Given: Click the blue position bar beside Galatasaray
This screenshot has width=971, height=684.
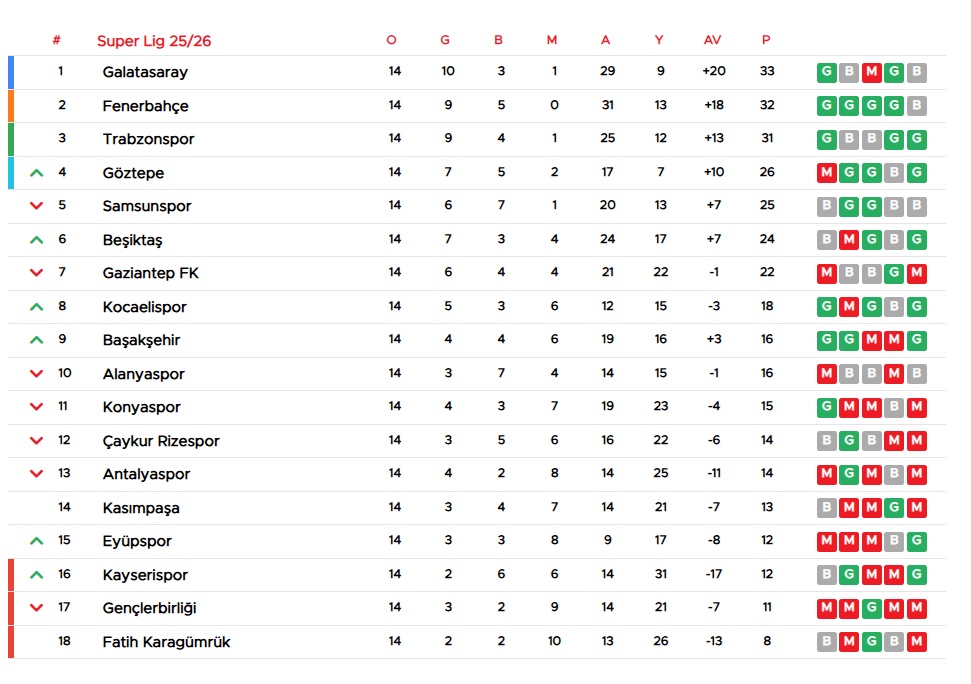Looking at the screenshot, I should click(x=11, y=72).
